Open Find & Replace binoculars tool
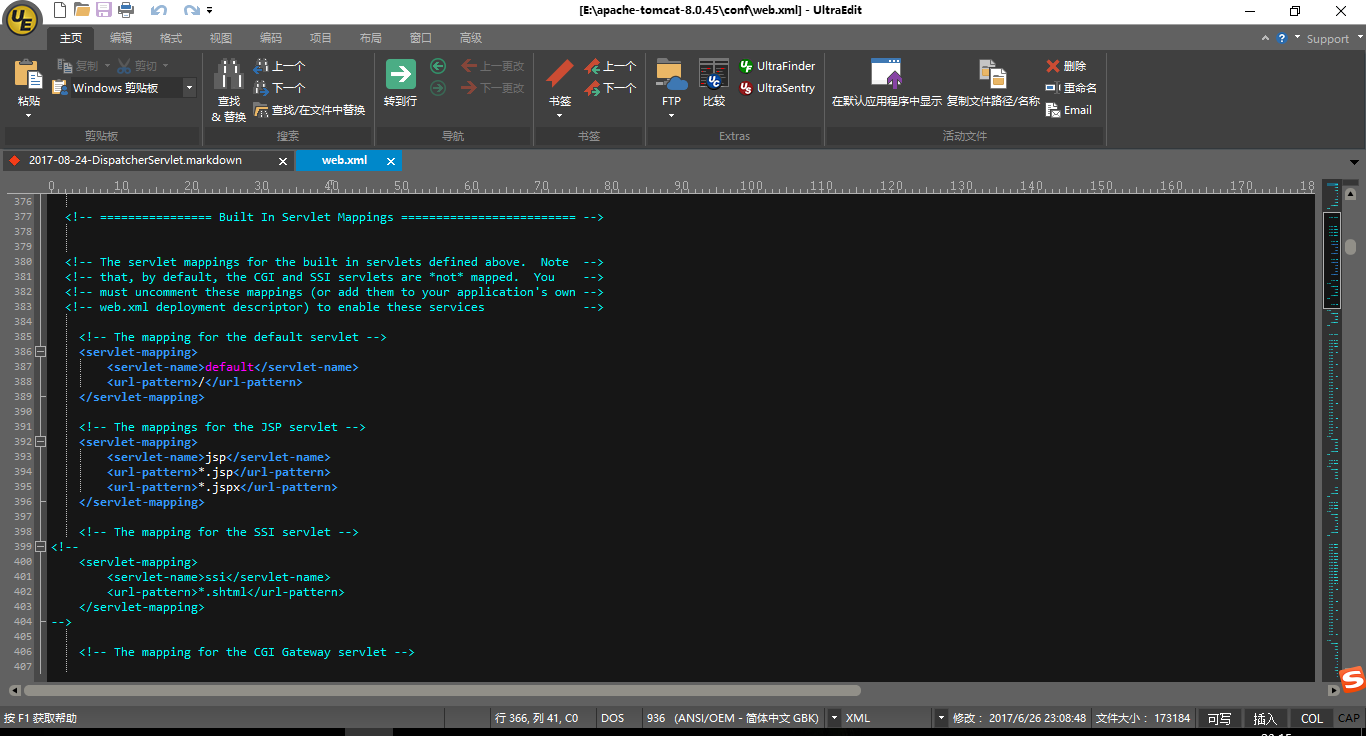 (x=229, y=76)
